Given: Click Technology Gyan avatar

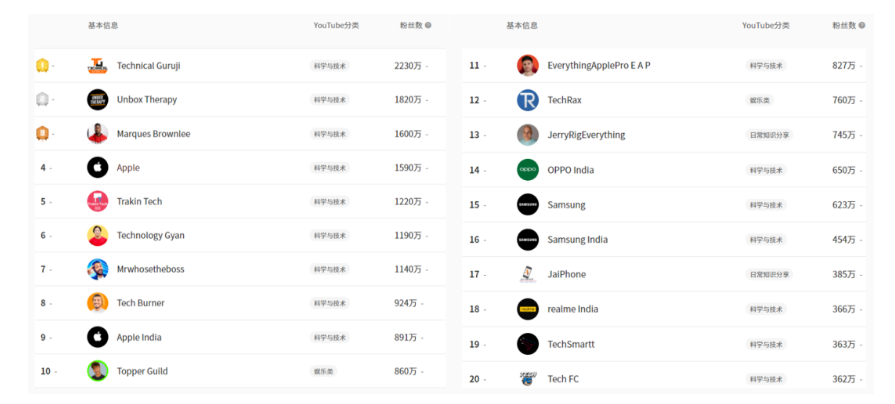Looking at the screenshot, I should [x=98, y=235].
